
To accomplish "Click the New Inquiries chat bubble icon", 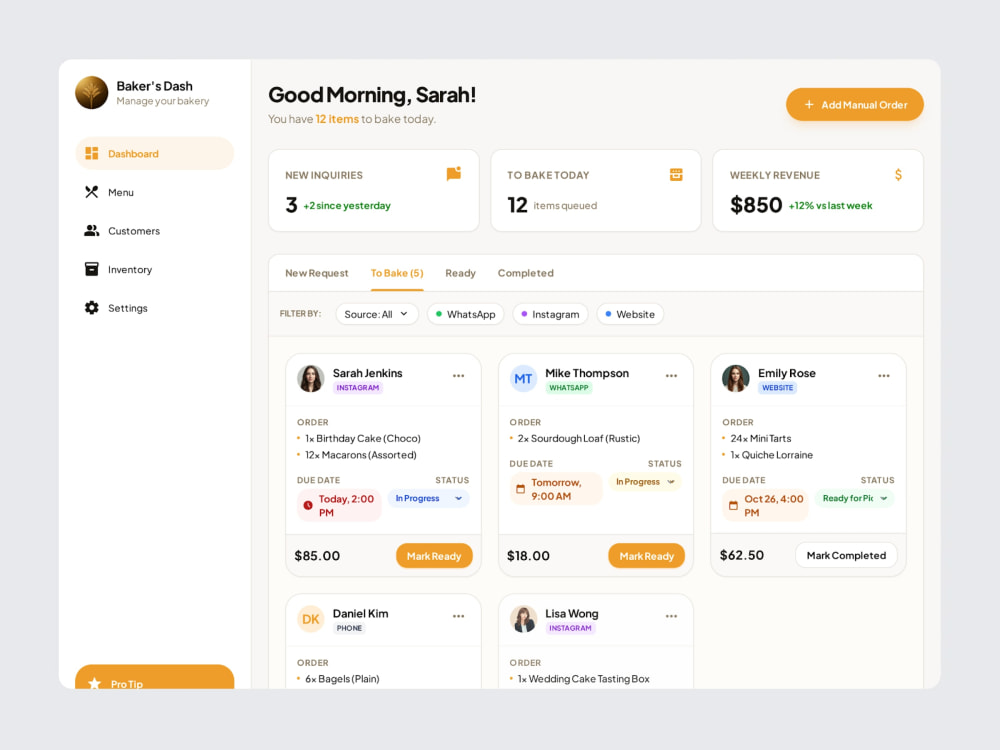I will [x=453, y=173].
